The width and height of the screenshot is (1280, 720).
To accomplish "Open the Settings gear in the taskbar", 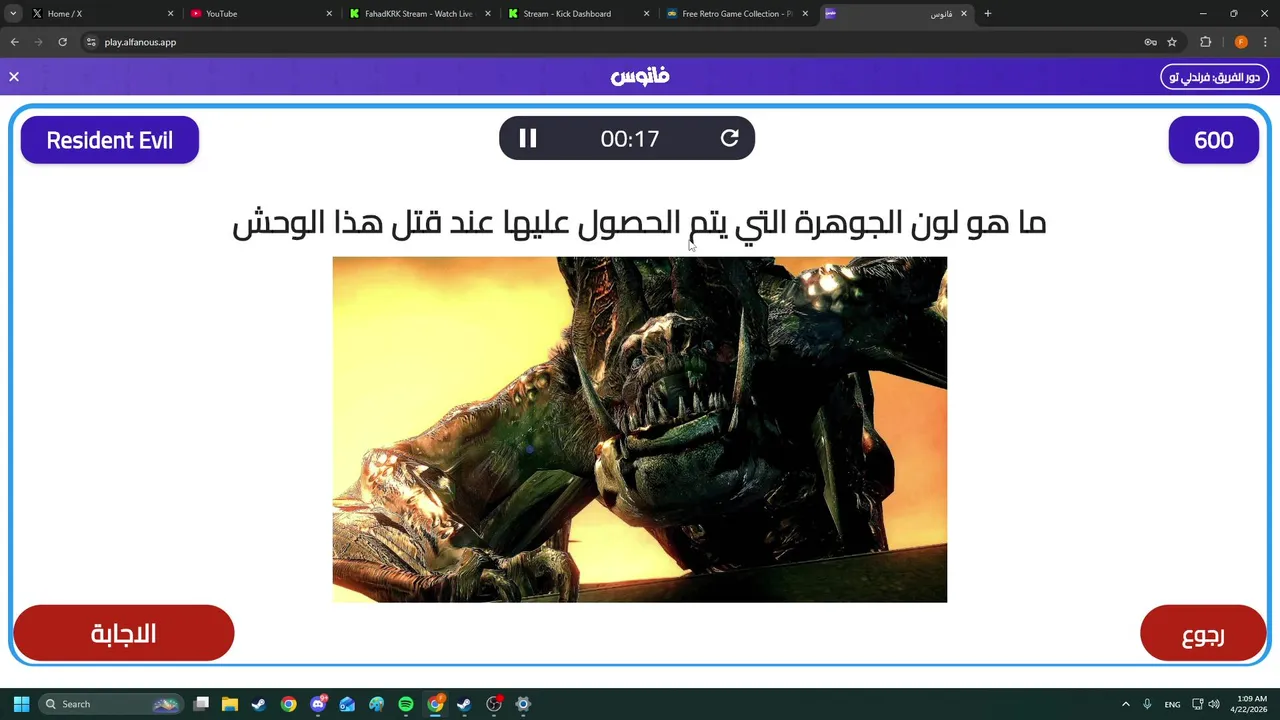I will (x=523, y=704).
